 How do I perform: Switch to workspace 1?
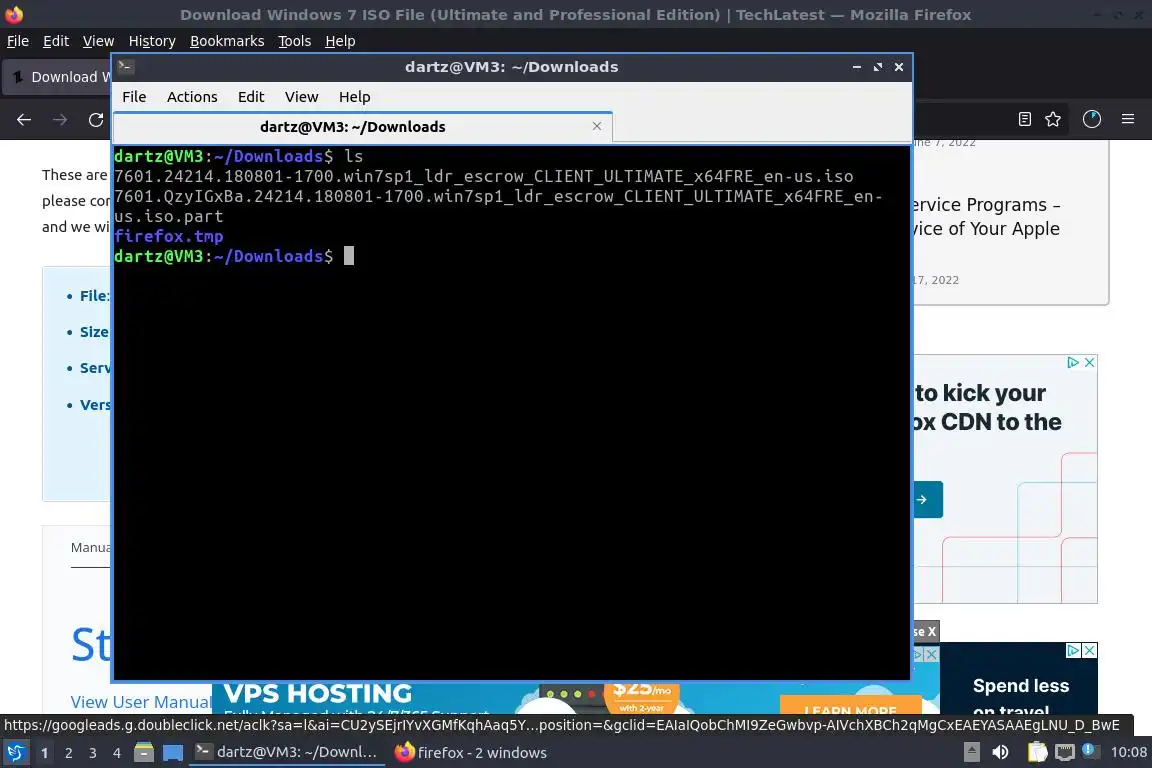tap(45, 753)
